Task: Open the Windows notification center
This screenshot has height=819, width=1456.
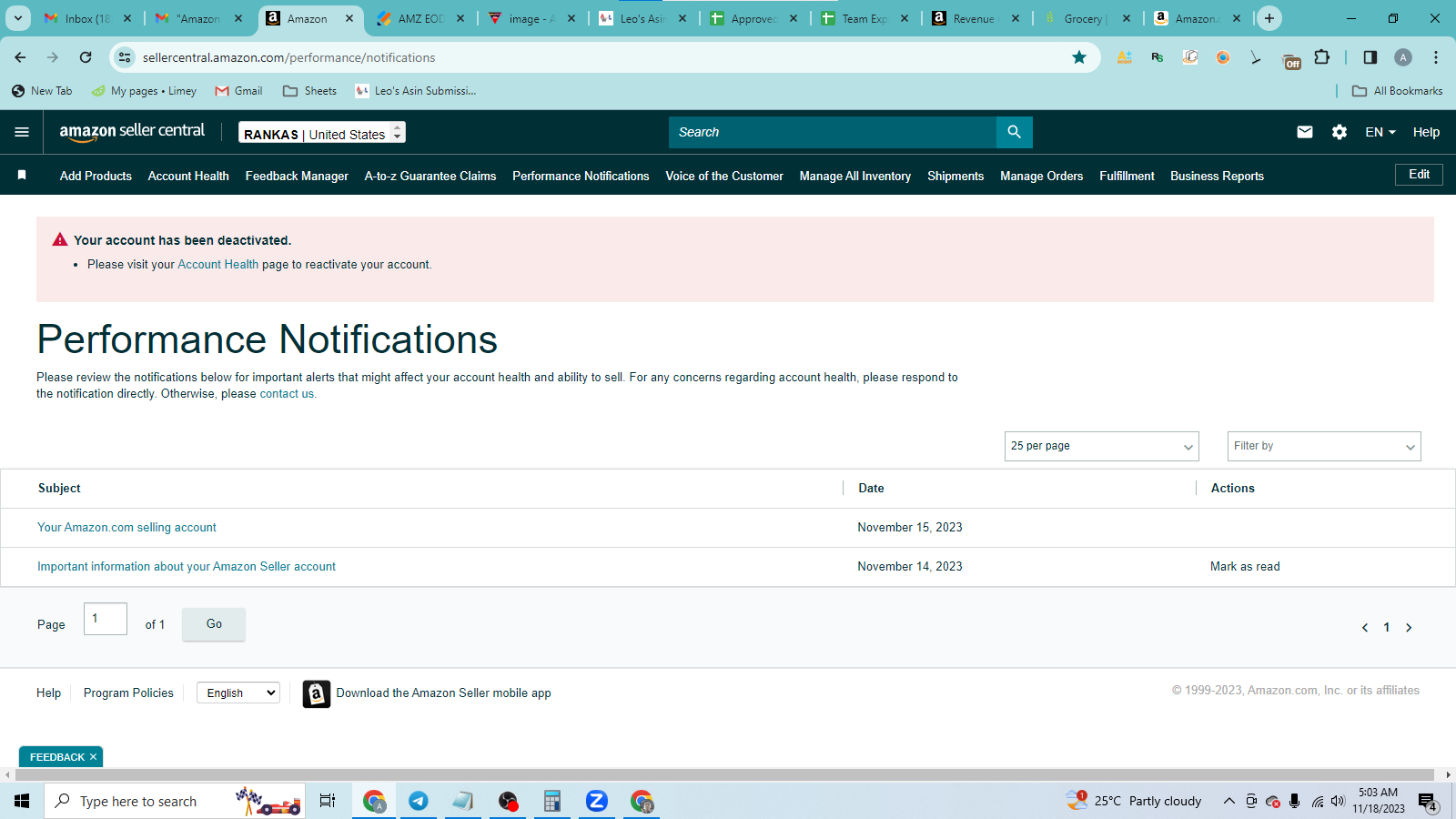Action: click(x=1428, y=802)
